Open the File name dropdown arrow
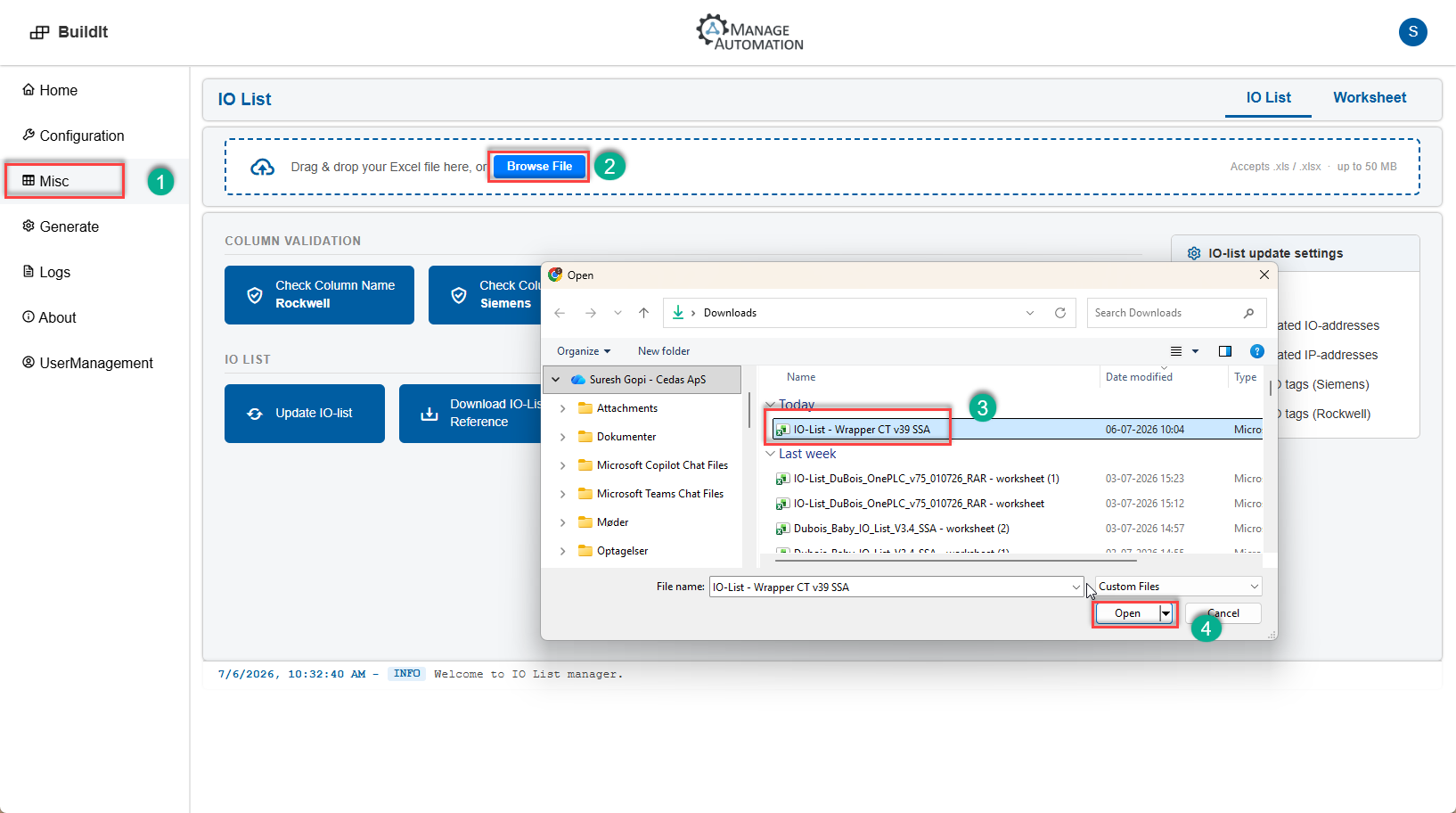Viewport: 1456px width, 813px height. click(x=1076, y=587)
